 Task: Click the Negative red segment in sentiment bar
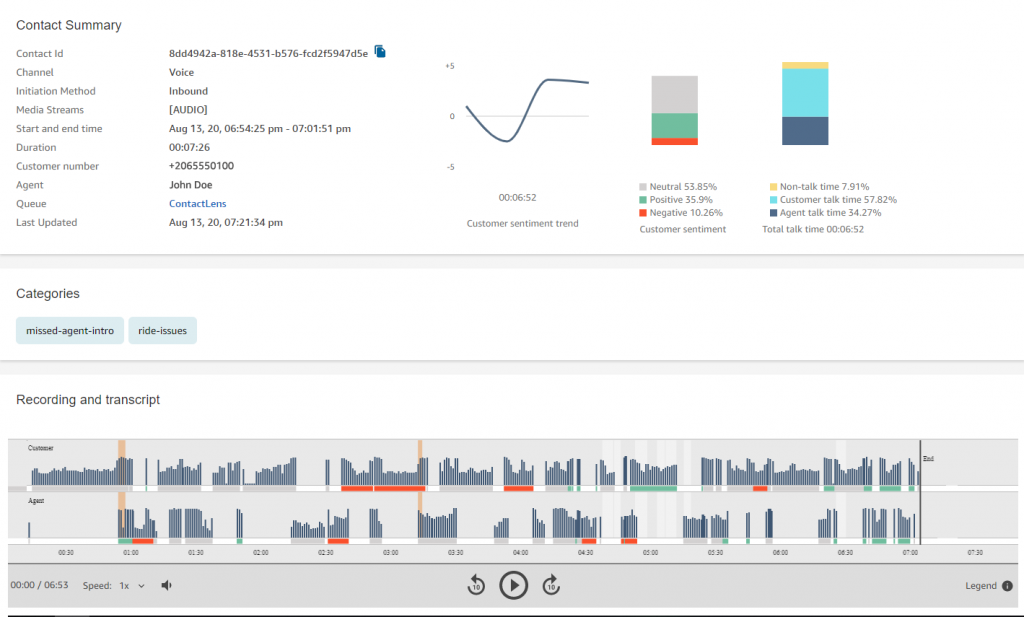tap(674, 142)
